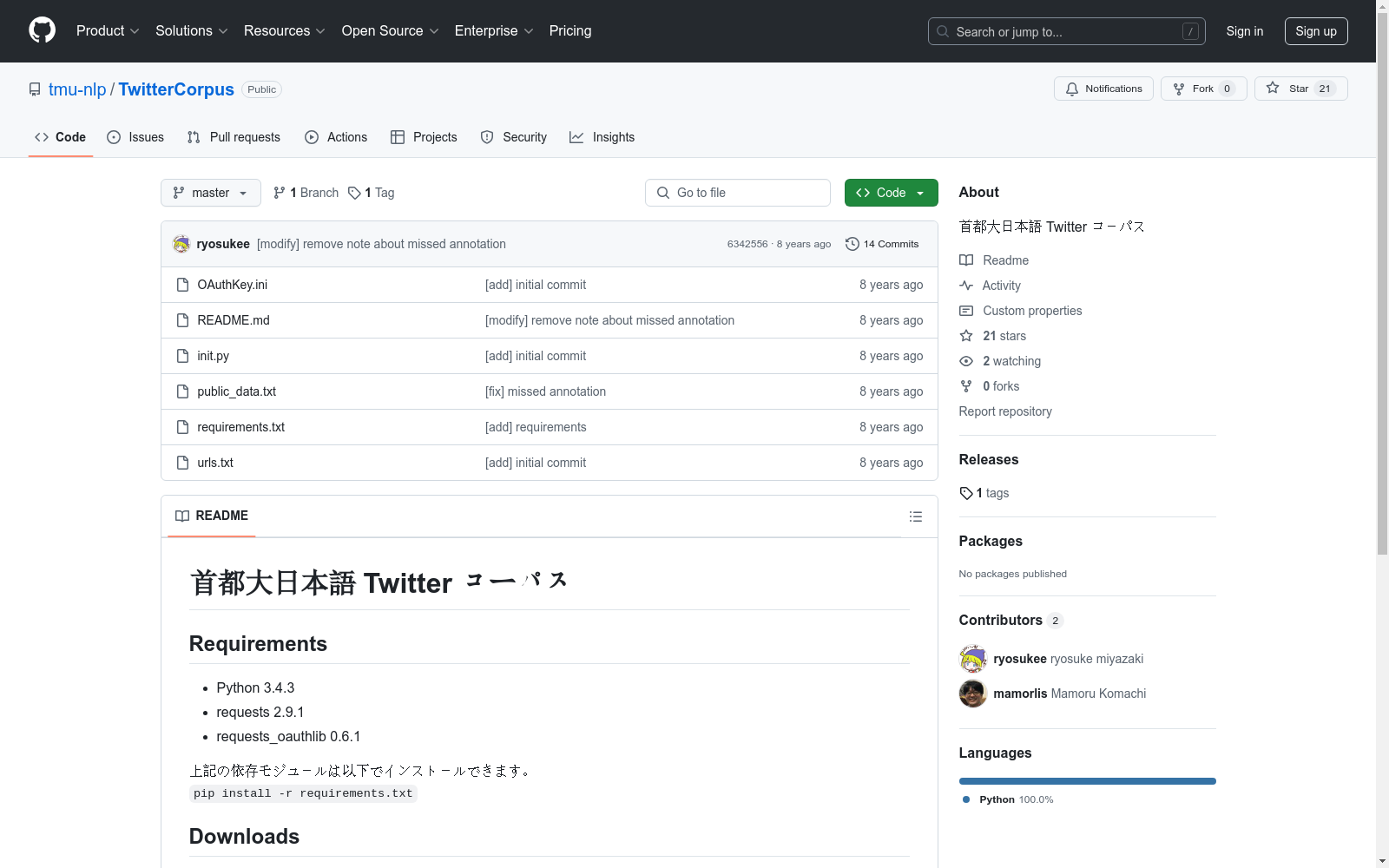
Task: Open the GitHub homepage logo
Action: pyautogui.click(x=42, y=30)
